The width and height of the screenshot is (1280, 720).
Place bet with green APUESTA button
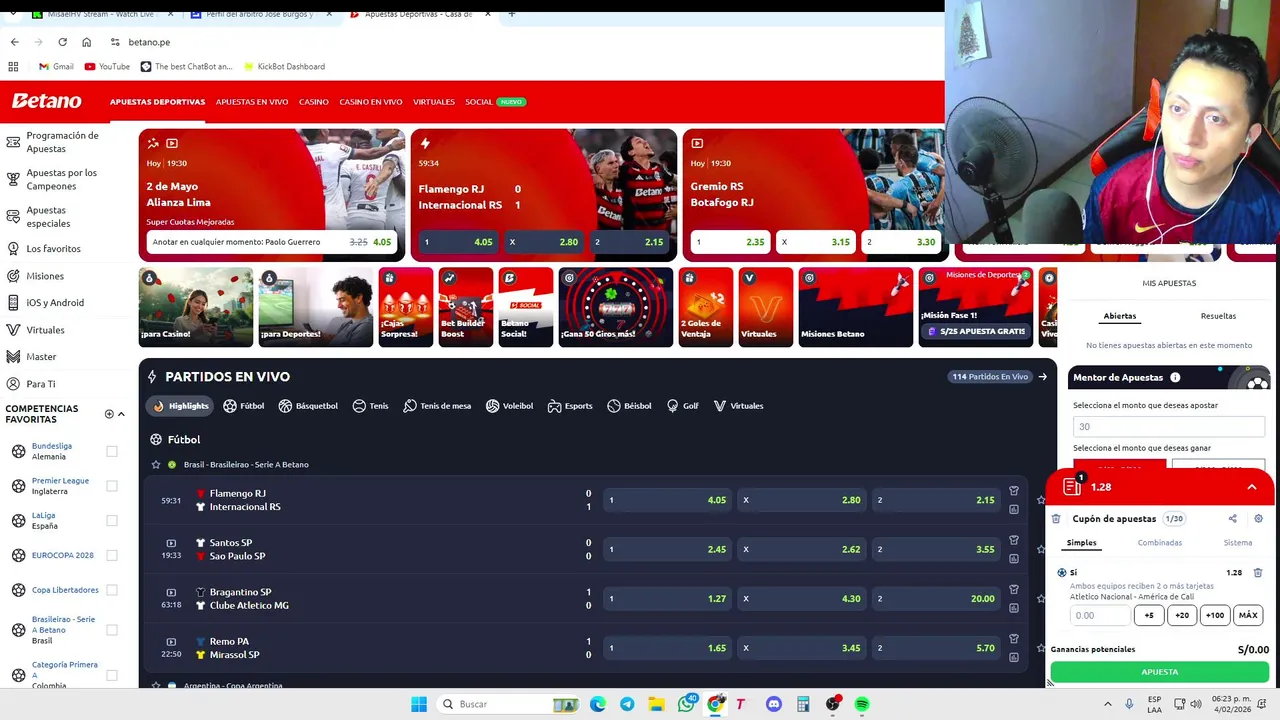(1160, 672)
